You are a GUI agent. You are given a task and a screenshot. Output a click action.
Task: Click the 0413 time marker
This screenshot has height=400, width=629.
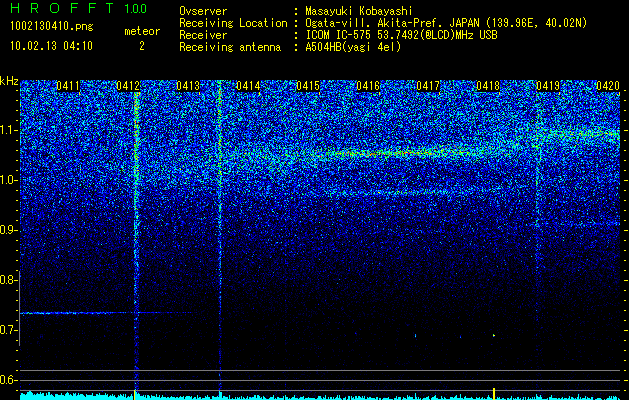point(188,86)
